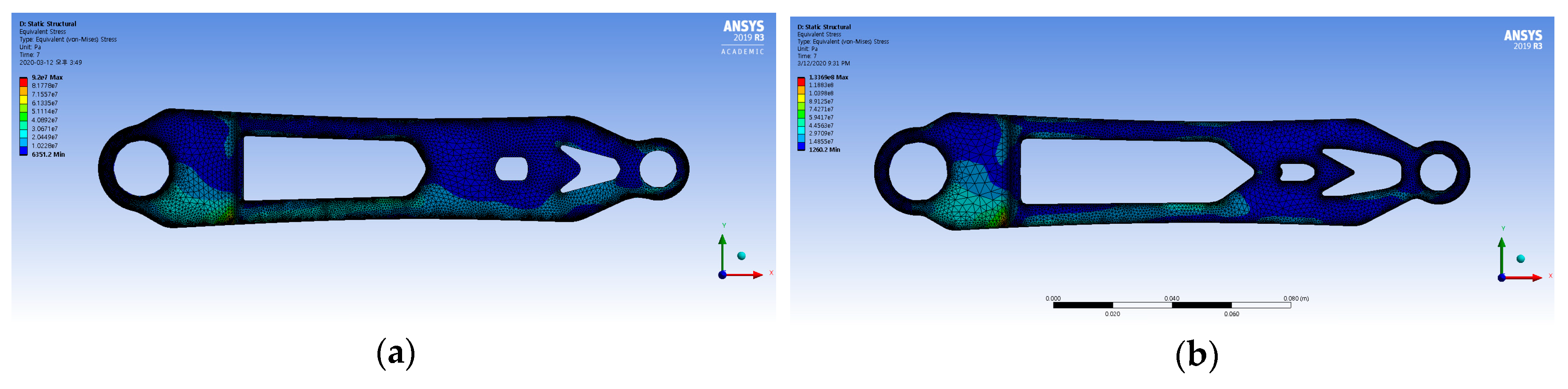Click the ISO sphere of triad in (b)
Image resolution: width=1568 pixels, height=389 pixels.
click(1520, 259)
